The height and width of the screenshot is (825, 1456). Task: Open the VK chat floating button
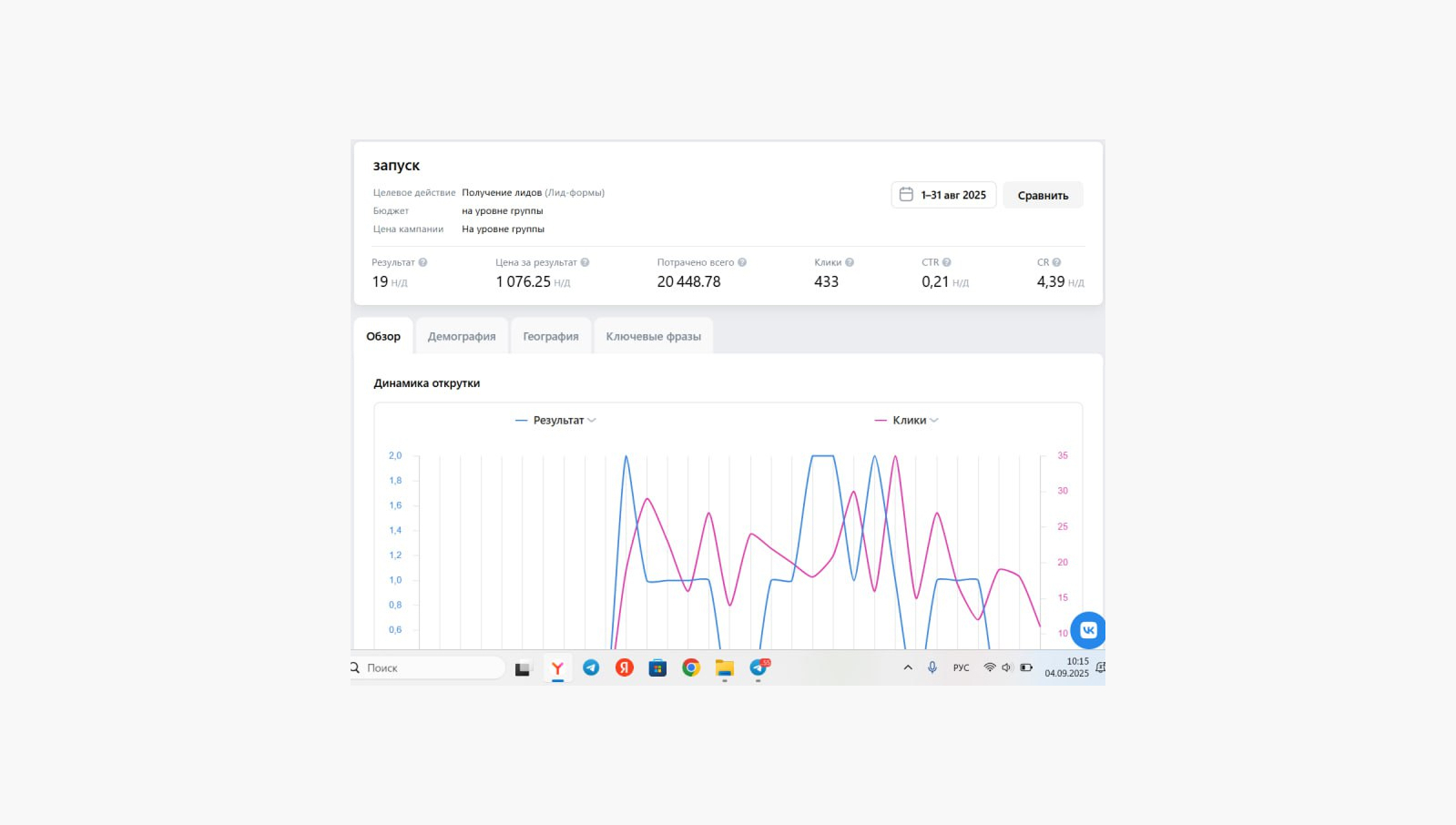click(x=1088, y=630)
